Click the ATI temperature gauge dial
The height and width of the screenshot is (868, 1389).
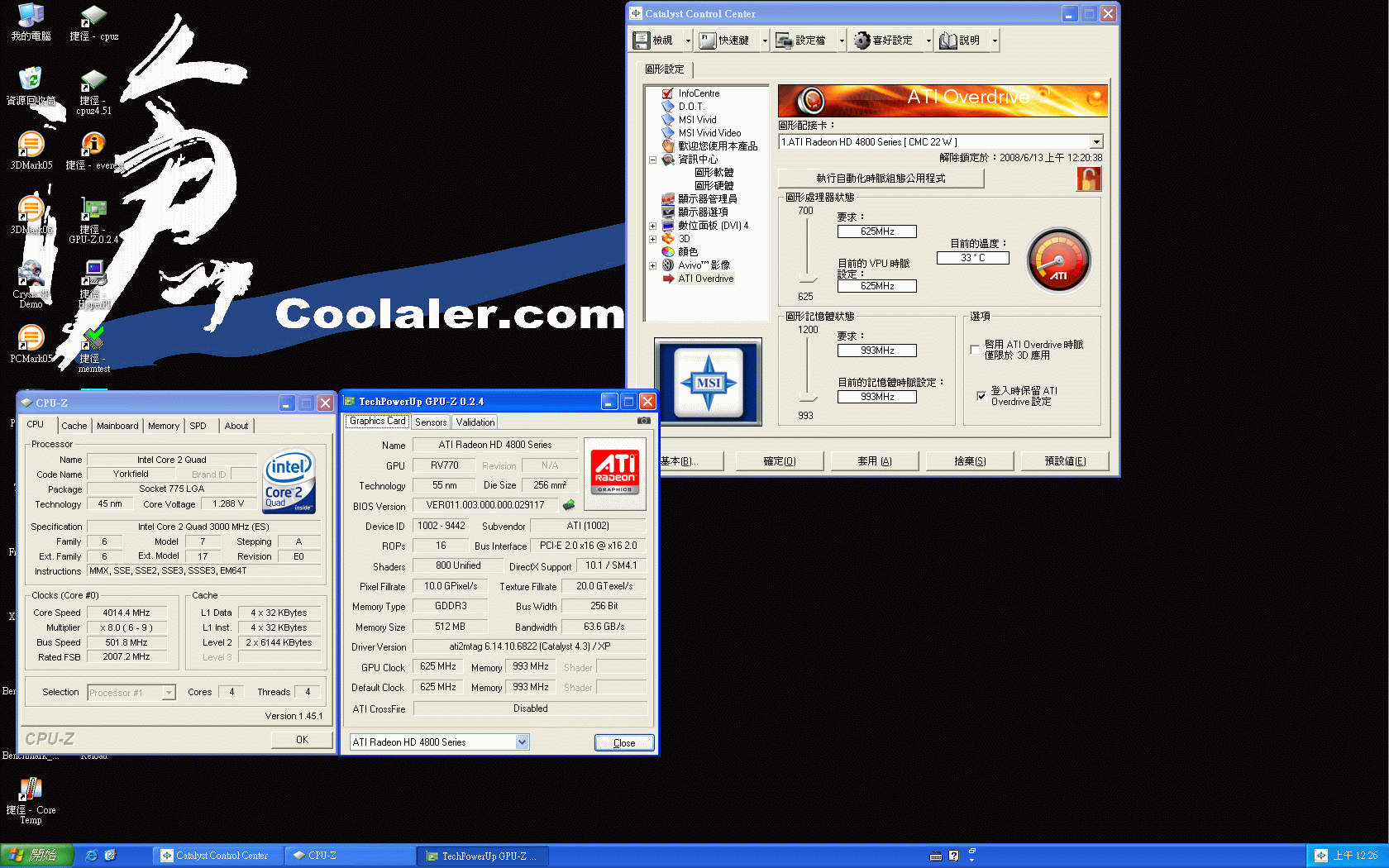(1059, 260)
